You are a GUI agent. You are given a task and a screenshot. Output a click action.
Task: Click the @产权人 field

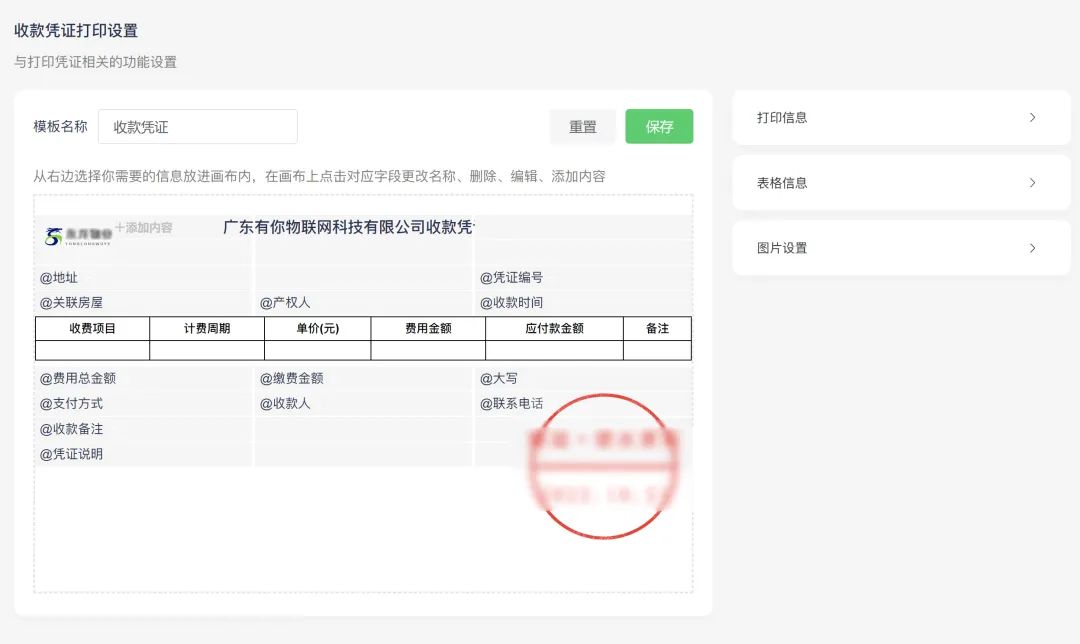point(285,303)
